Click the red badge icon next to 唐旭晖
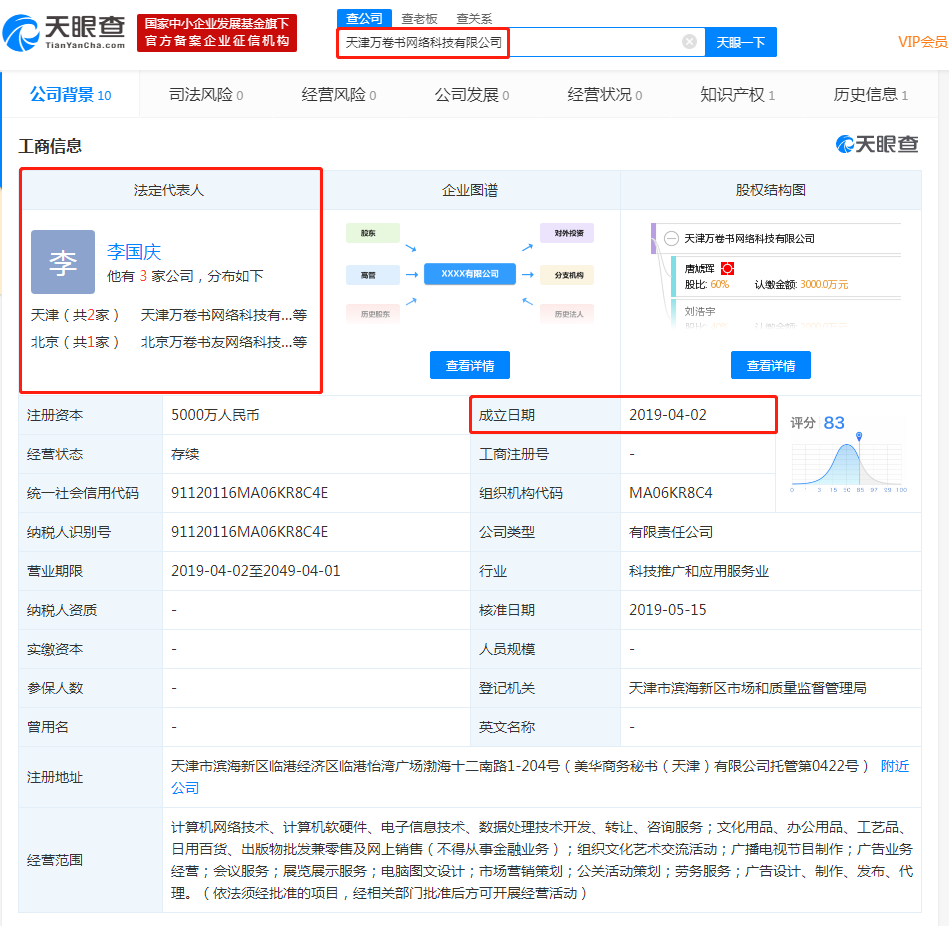 pyautogui.click(x=727, y=268)
